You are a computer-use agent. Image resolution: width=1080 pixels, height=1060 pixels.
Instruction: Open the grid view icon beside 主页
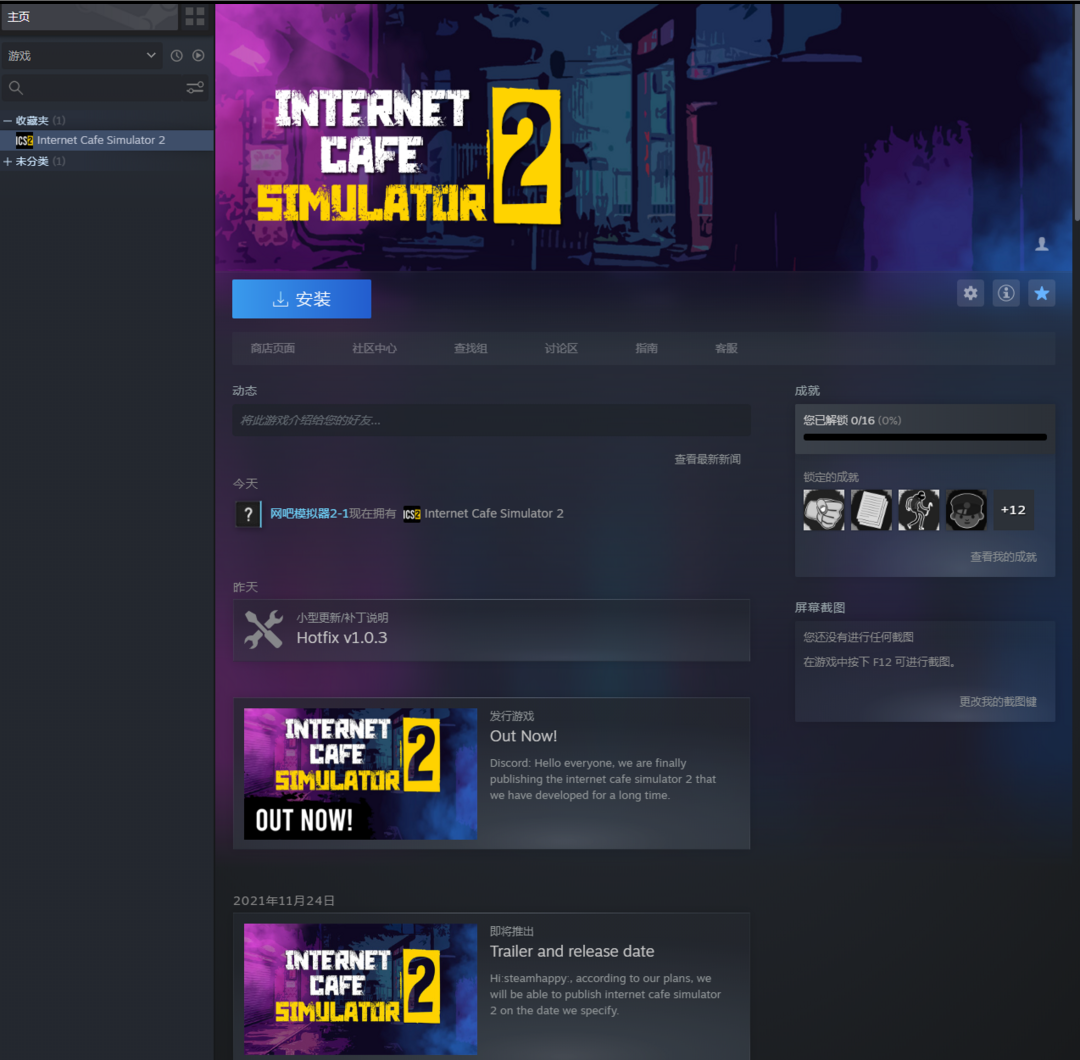(195, 17)
